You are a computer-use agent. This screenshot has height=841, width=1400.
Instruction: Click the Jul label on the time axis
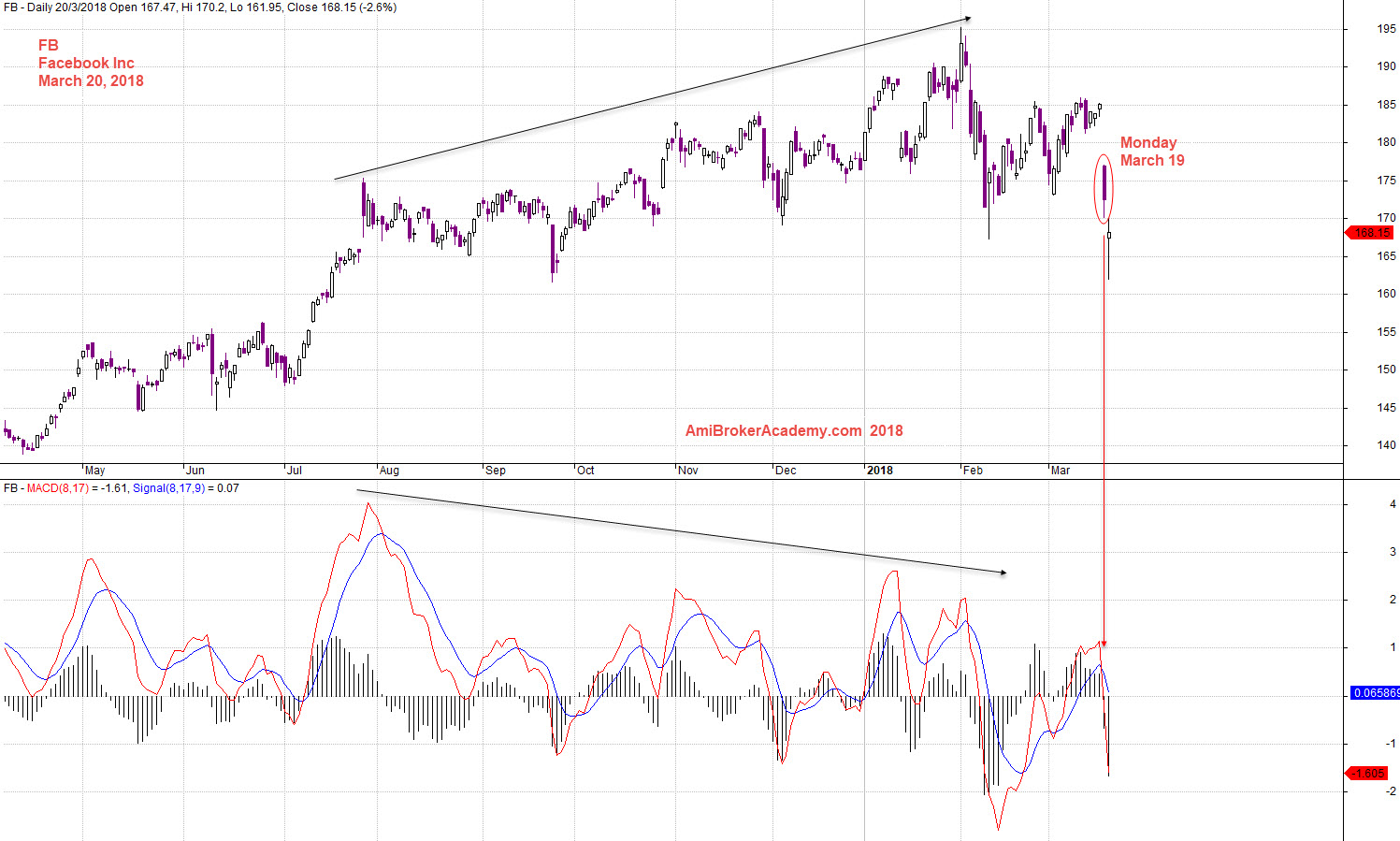pyautogui.click(x=293, y=471)
